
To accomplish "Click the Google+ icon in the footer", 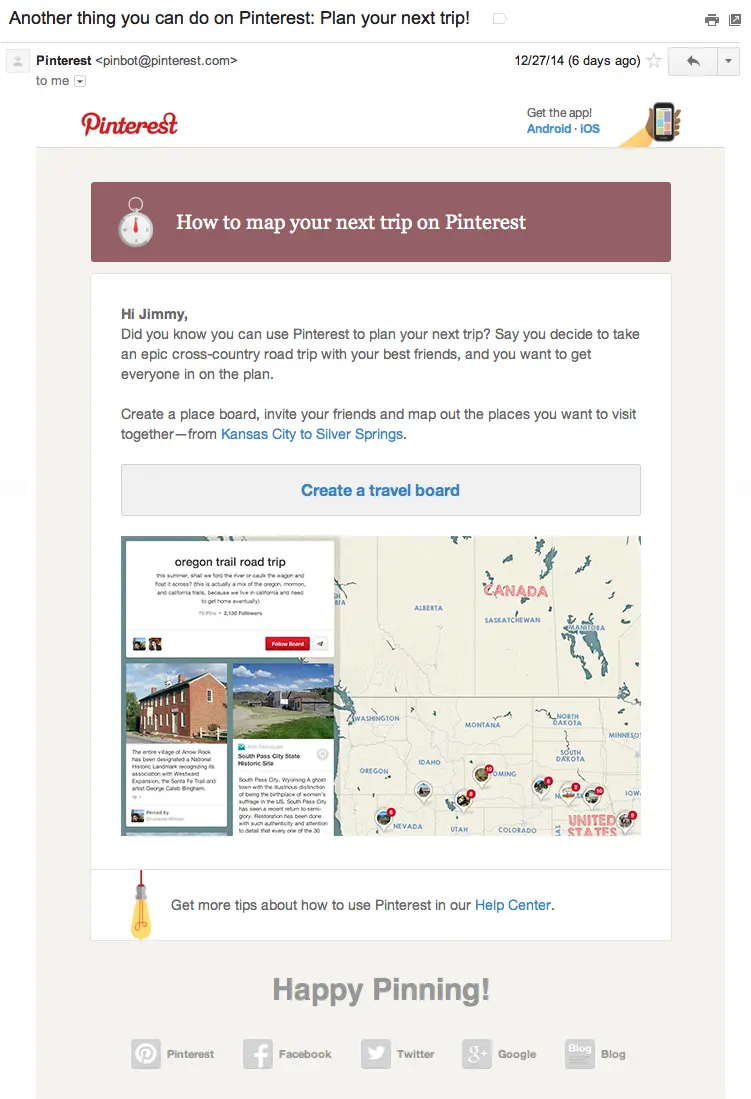I will click(x=477, y=1054).
